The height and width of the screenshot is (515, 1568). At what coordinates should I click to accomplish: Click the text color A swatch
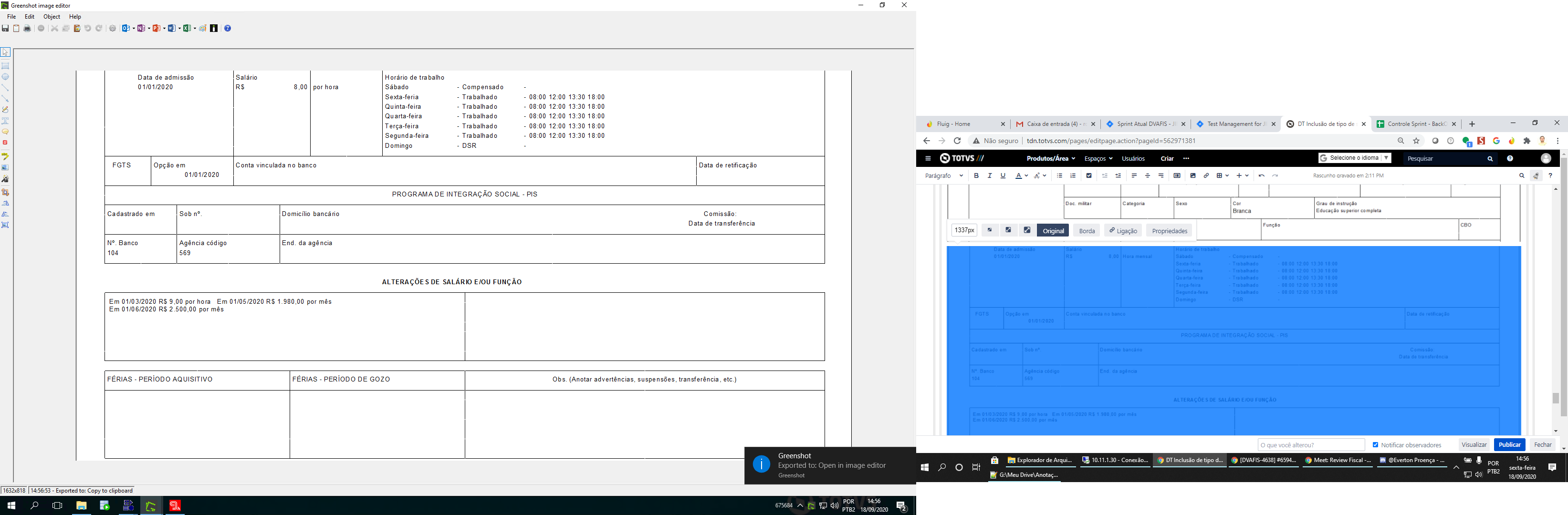(x=1018, y=176)
